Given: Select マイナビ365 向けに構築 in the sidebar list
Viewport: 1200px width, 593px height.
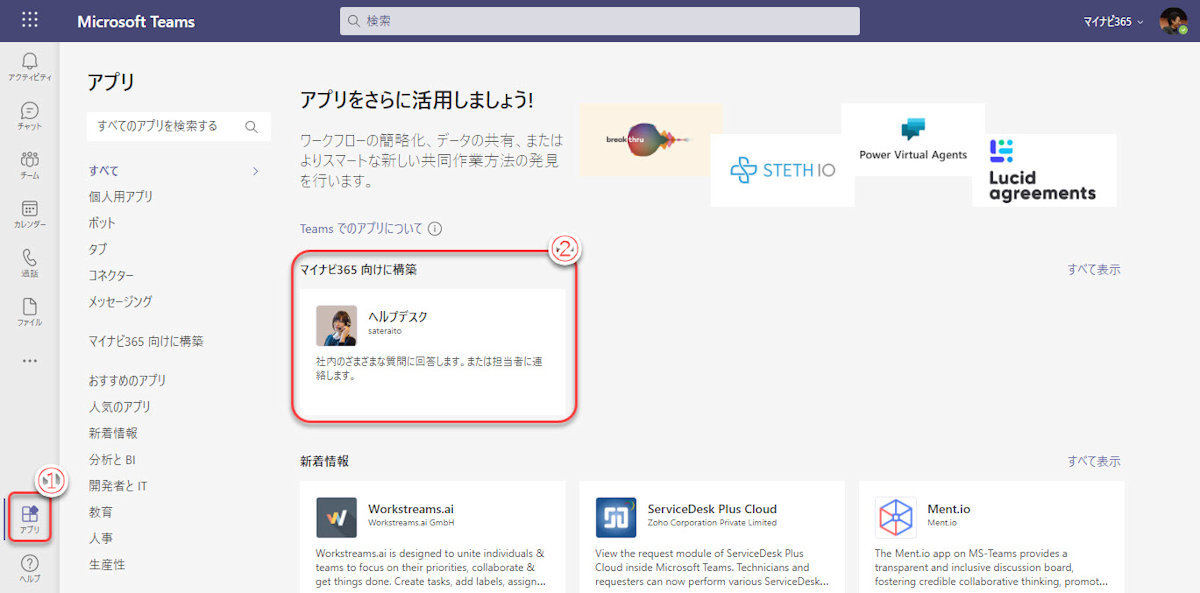Looking at the screenshot, I should pyautogui.click(x=146, y=341).
